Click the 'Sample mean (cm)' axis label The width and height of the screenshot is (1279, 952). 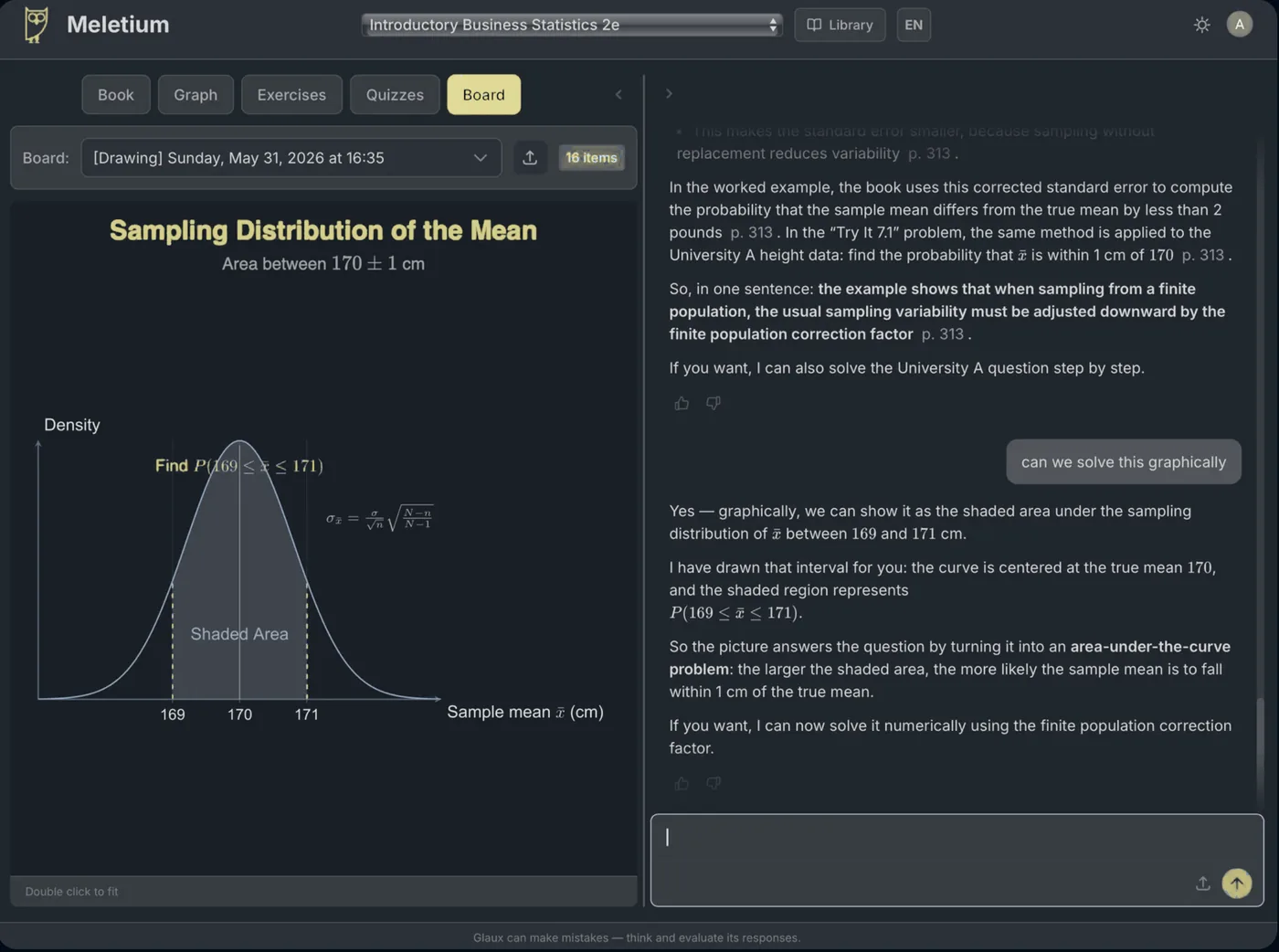(525, 712)
